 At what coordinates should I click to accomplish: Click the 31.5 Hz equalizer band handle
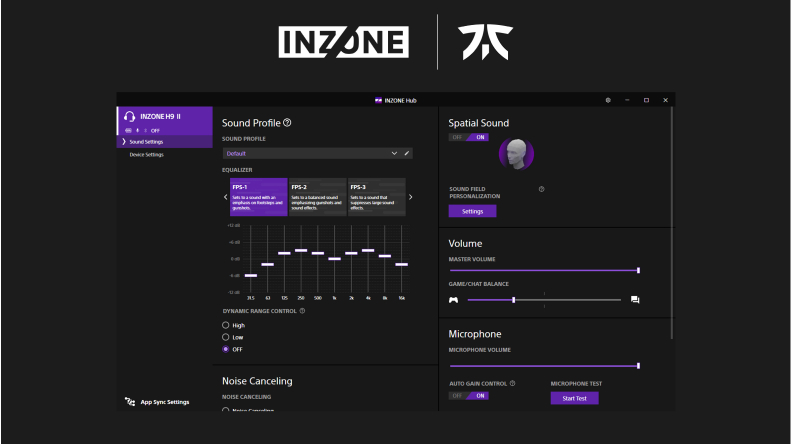[x=251, y=275]
